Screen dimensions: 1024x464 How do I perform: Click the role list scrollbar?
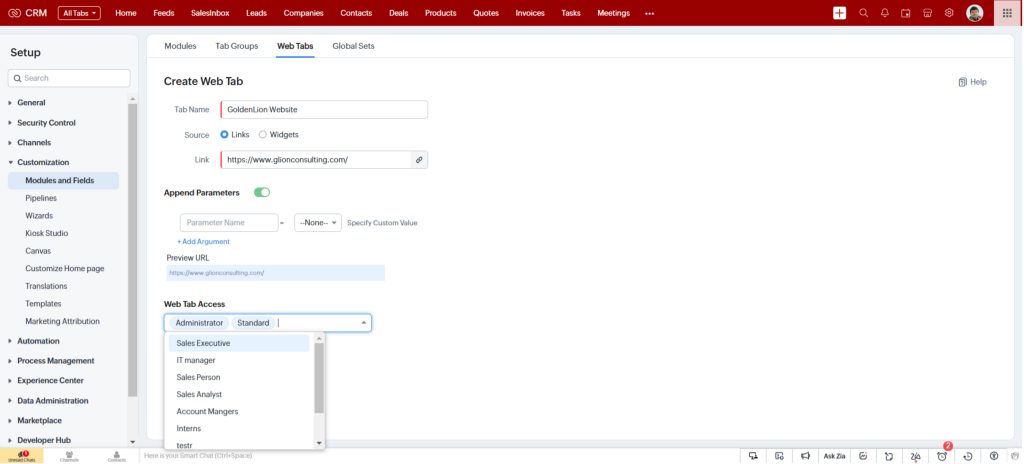pyautogui.click(x=319, y=378)
